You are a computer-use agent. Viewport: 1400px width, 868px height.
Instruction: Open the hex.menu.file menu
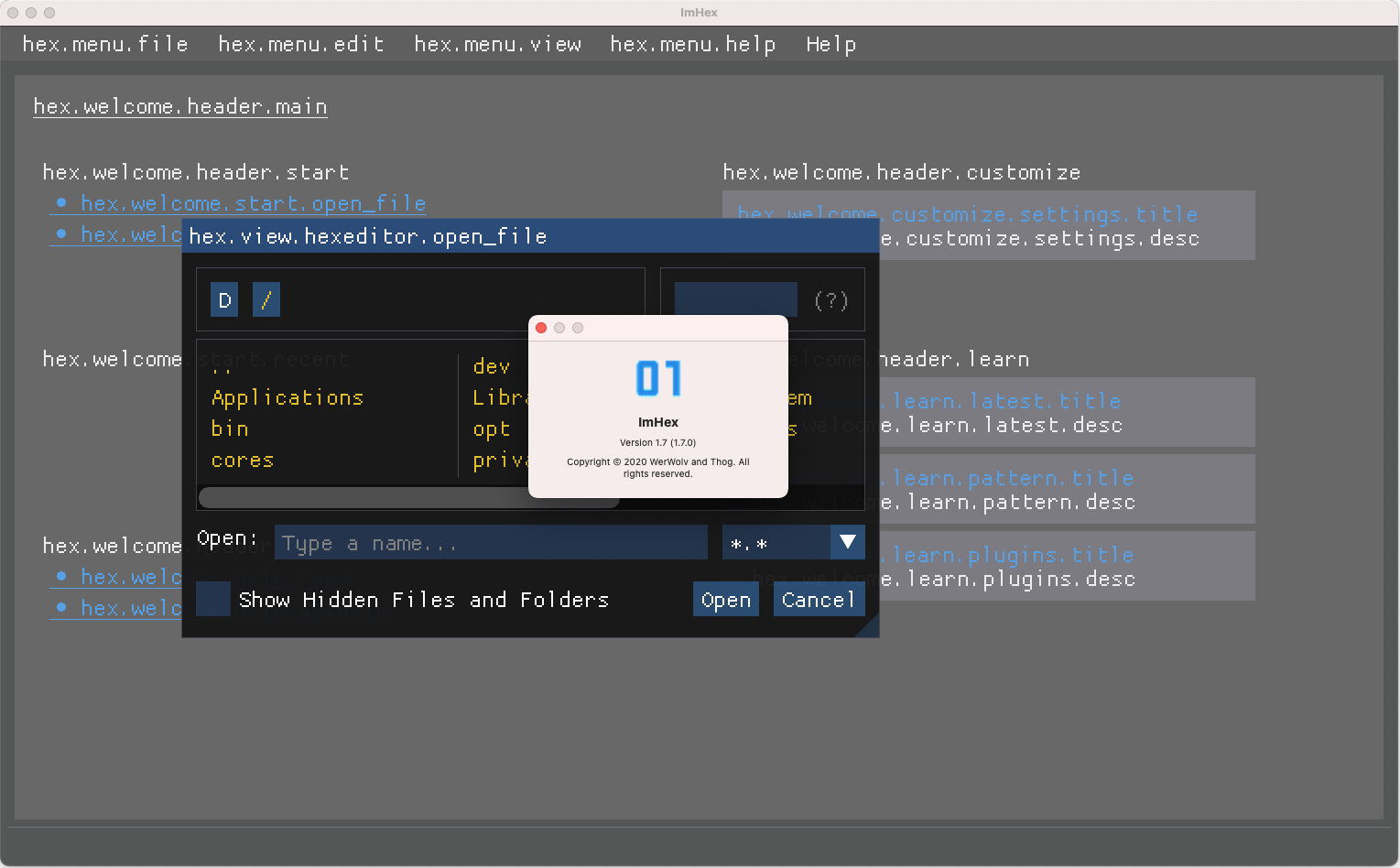105,43
